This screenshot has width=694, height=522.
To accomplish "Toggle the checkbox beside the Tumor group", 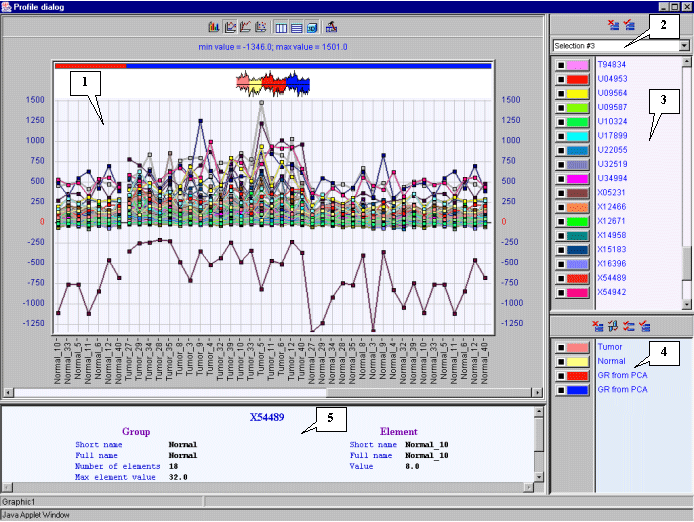I will (x=562, y=347).
